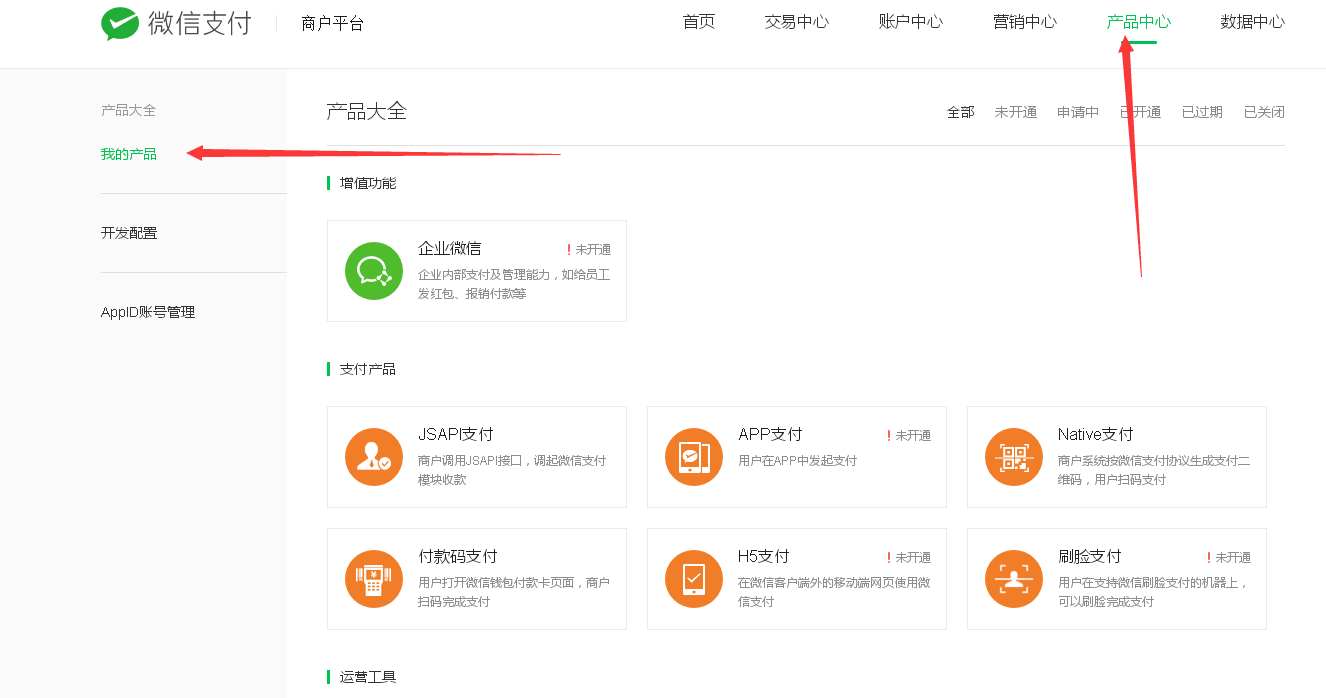This screenshot has height=698, width=1326.
Task: Click the APP支付 description 用户在APP中发起支付
Action: pos(797,461)
